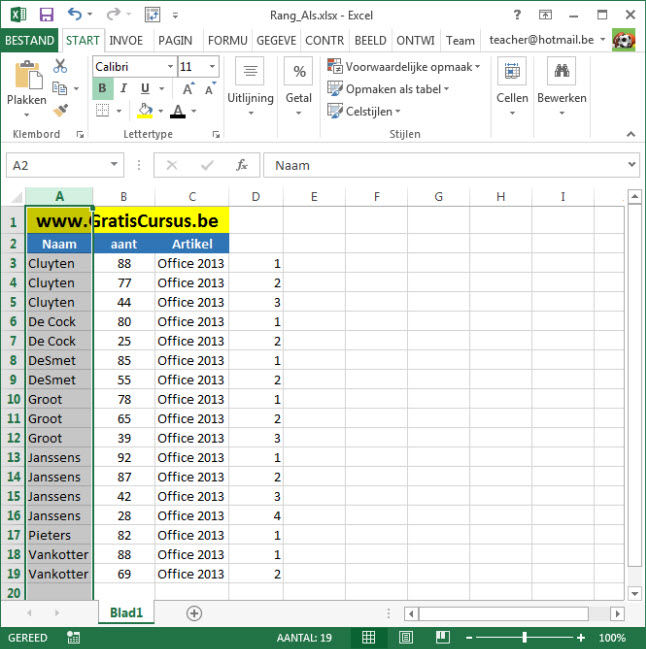Open the BESTAND tab
The width and height of the screenshot is (646, 649).
point(29,40)
